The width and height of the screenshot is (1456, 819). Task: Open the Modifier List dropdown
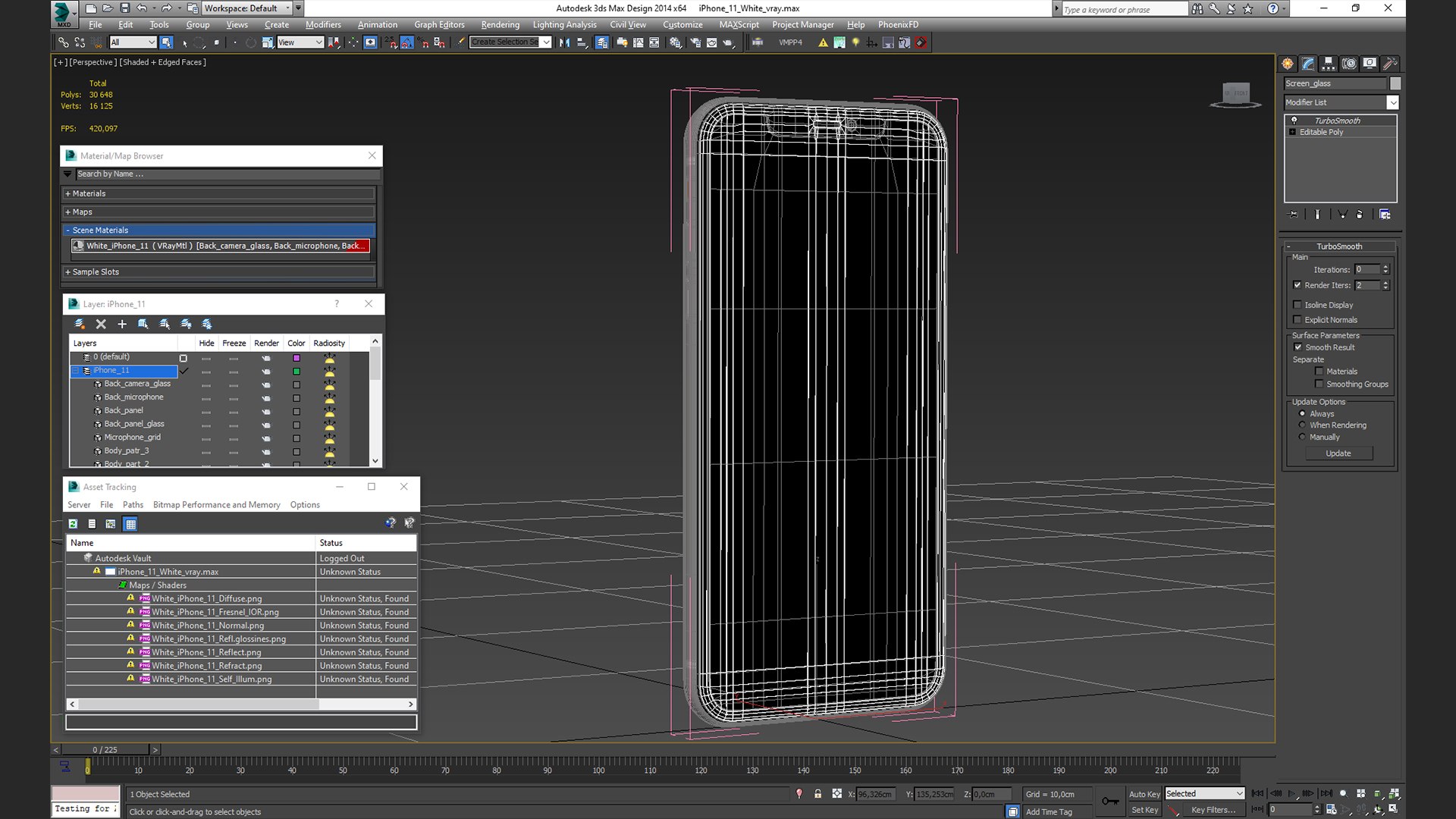[x=1341, y=102]
